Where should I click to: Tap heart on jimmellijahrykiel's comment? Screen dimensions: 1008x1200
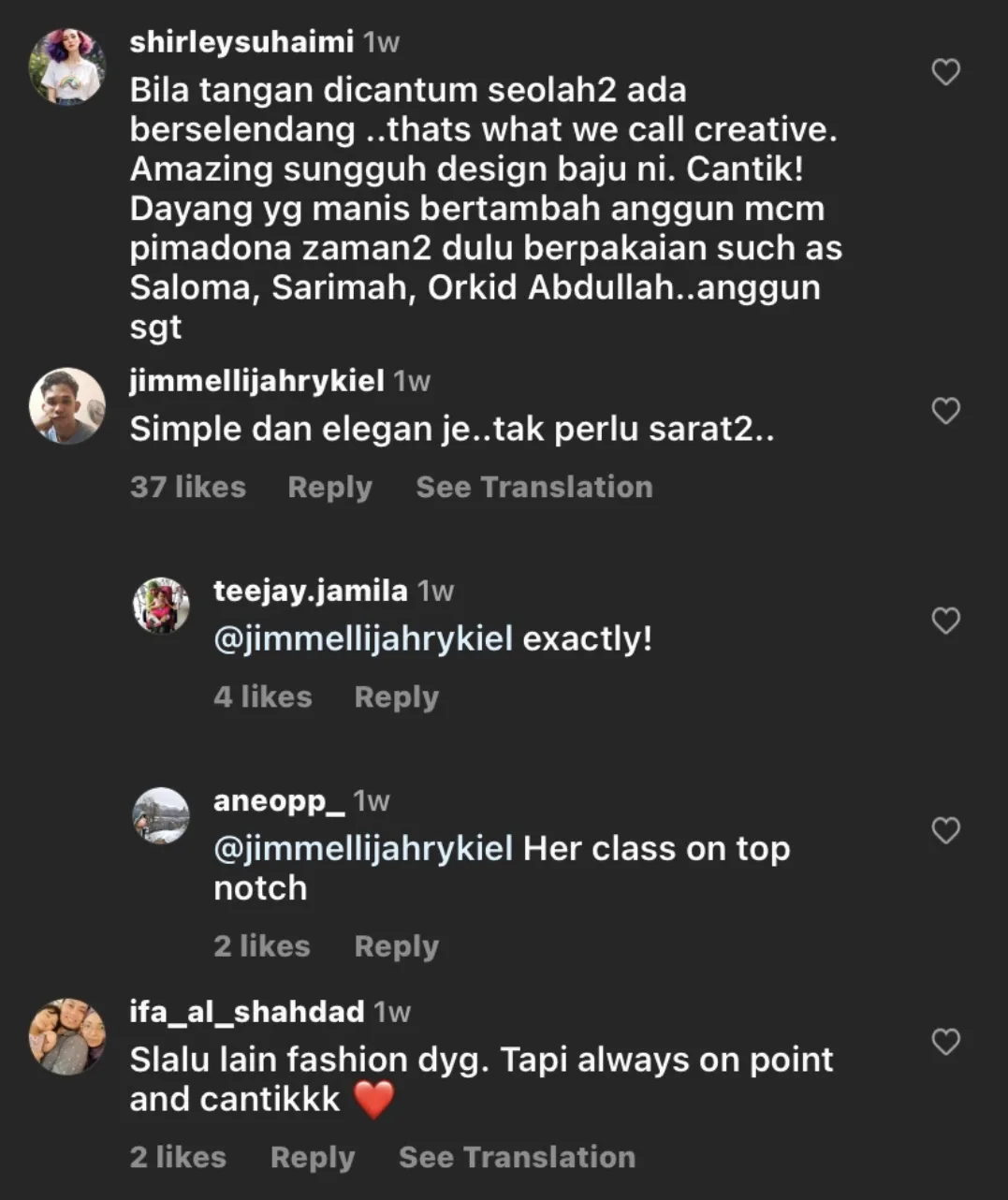(946, 411)
